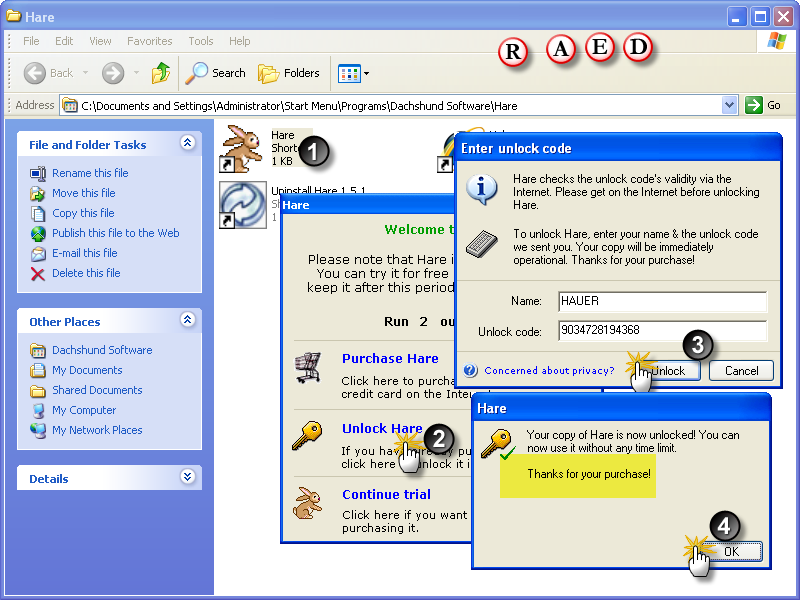Click the red Delete X icon

coord(38,274)
